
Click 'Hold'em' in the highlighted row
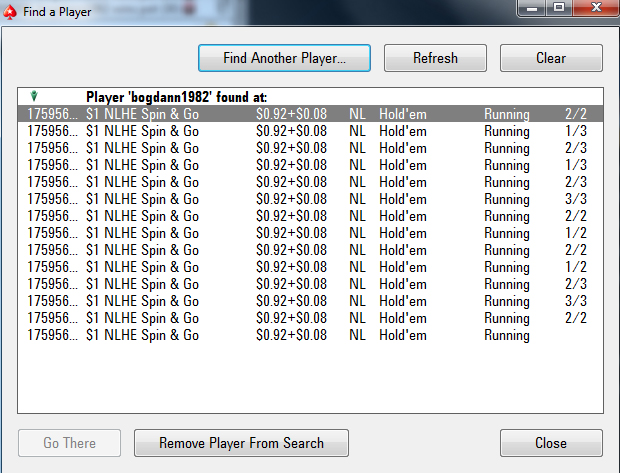403,114
